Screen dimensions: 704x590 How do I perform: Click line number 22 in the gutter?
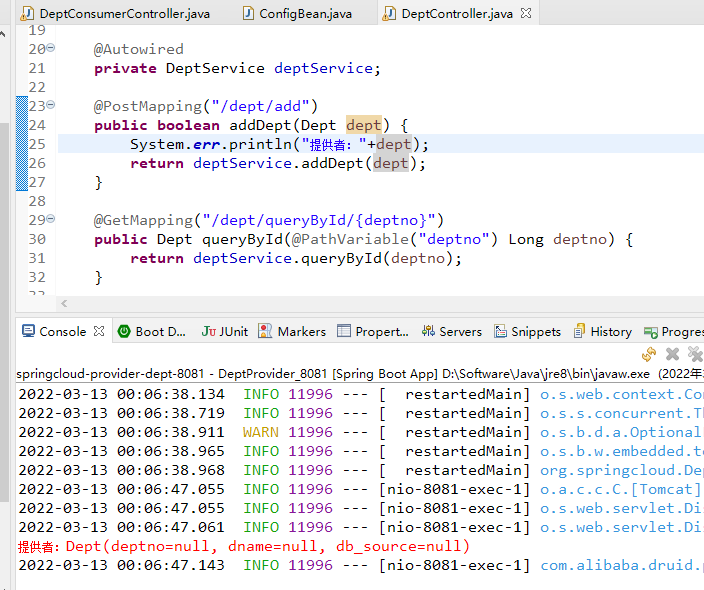pos(37,87)
